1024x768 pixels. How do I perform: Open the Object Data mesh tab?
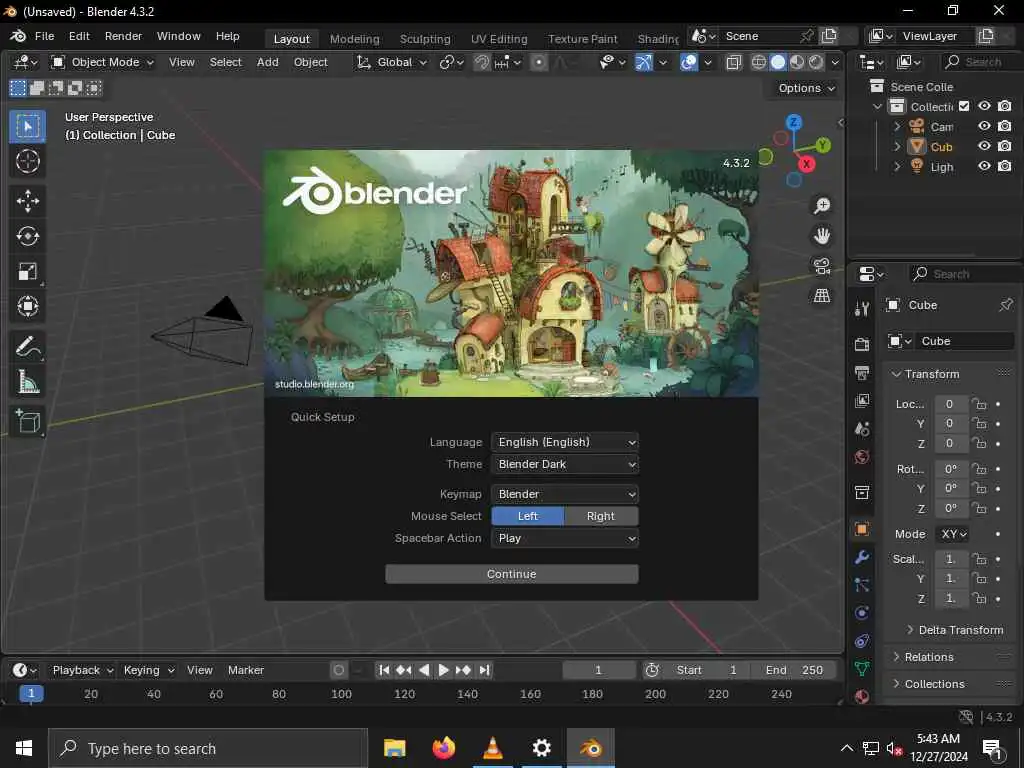pyautogui.click(x=862, y=669)
